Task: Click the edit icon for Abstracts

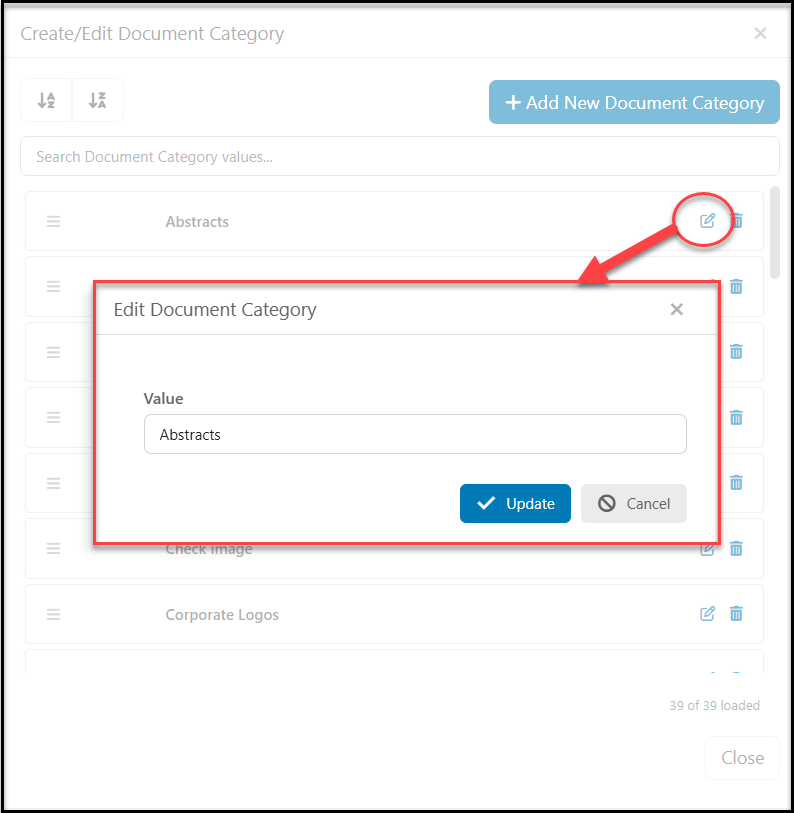Action: (x=707, y=221)
